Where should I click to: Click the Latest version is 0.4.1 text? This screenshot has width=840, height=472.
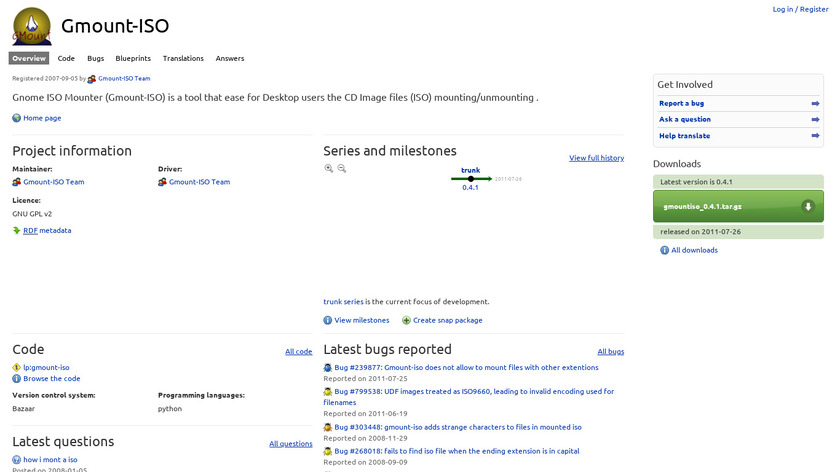point(696,182)
